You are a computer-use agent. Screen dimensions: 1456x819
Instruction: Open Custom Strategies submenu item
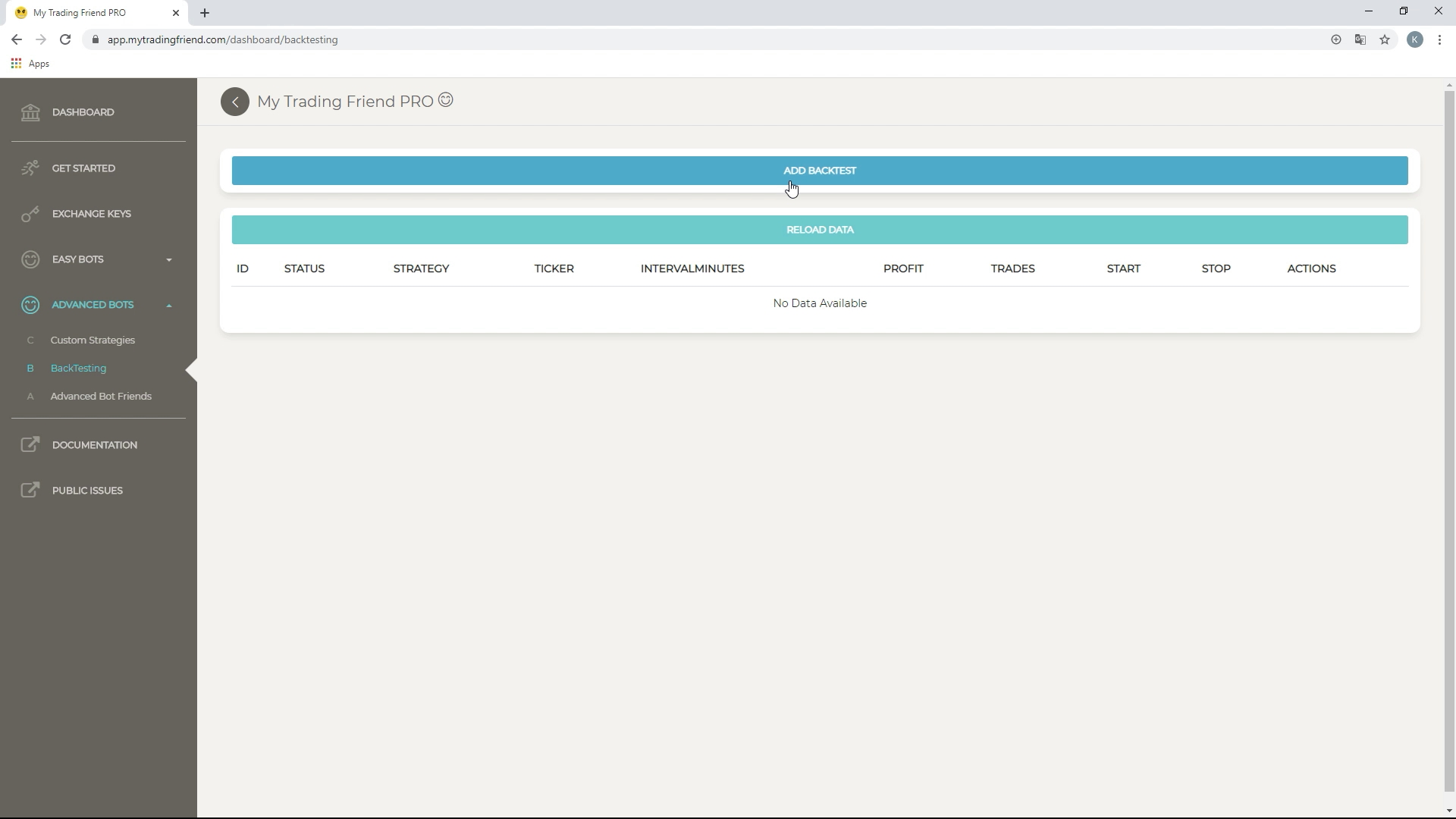tap(93, 340)
